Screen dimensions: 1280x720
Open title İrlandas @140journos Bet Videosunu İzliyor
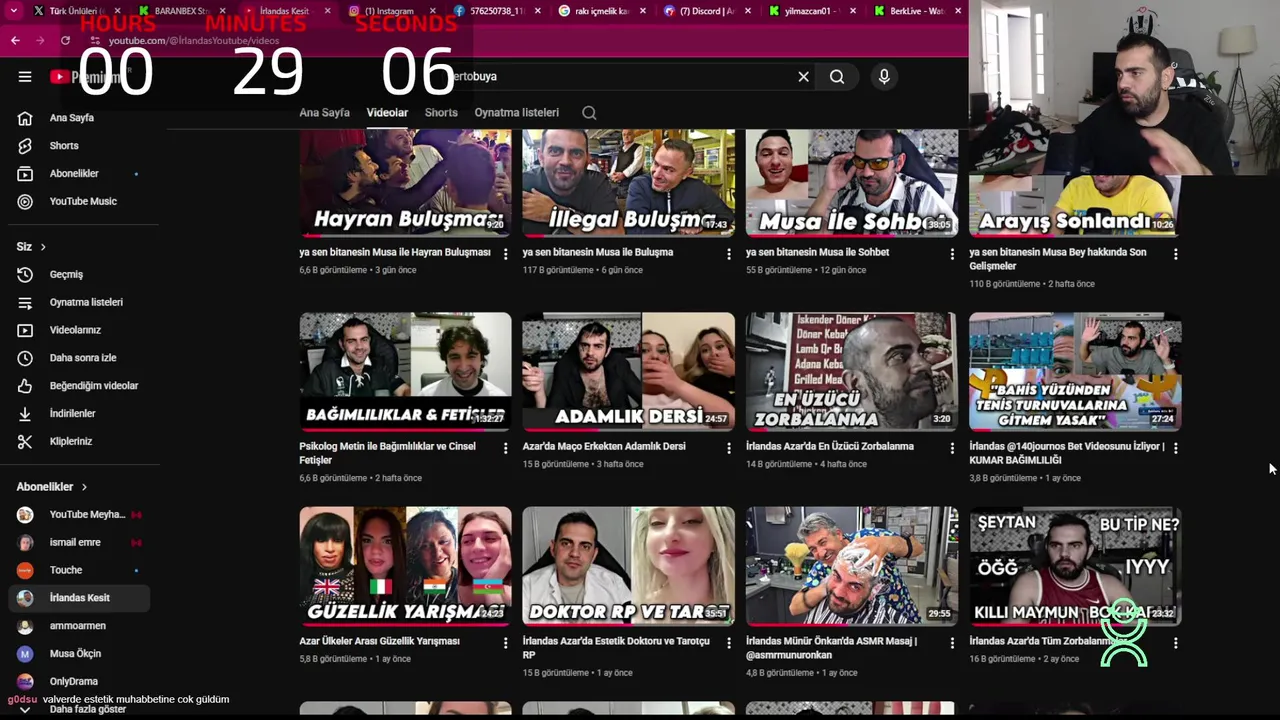1066,453
